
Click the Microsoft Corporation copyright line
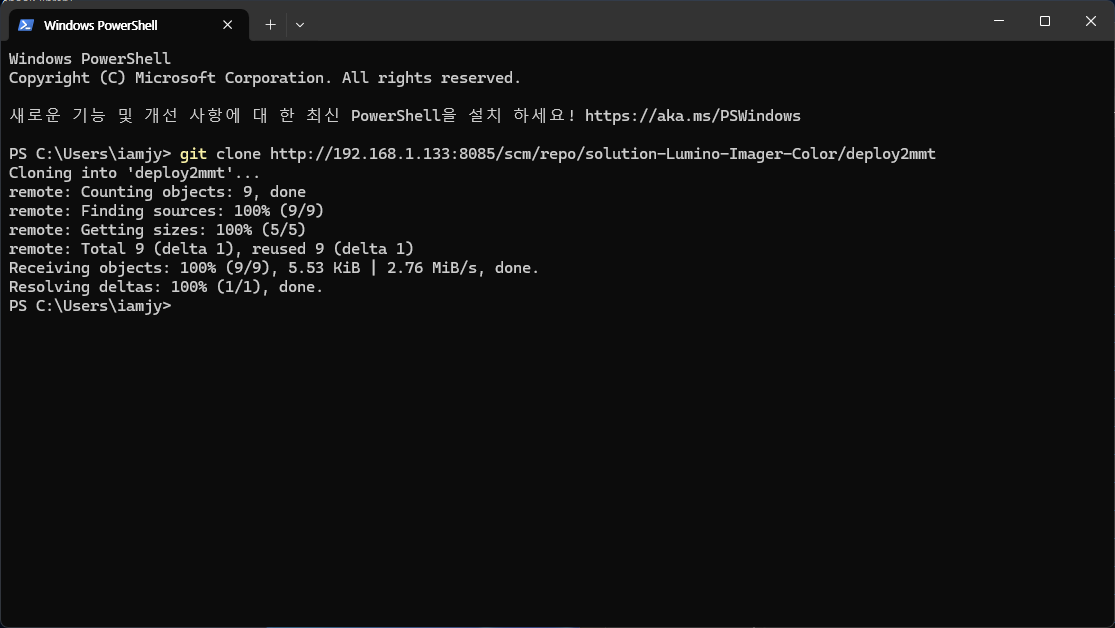[x=265, y=78]
